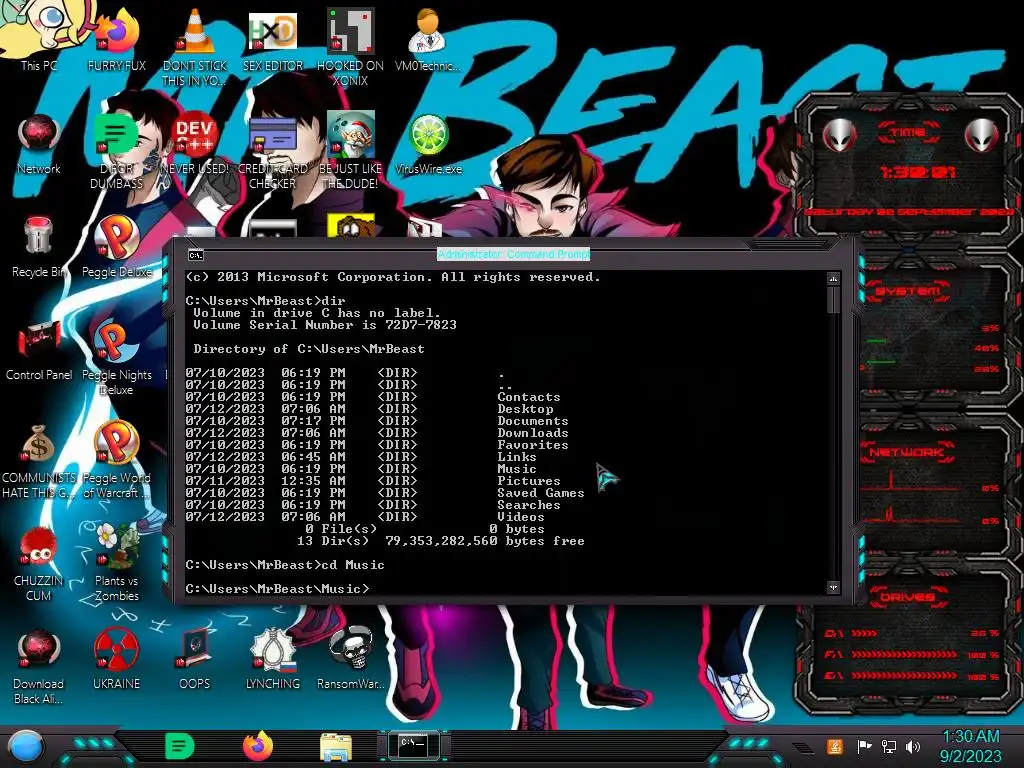
Task: Click the DRIVES widget header
Action: [x=908, y=597]
